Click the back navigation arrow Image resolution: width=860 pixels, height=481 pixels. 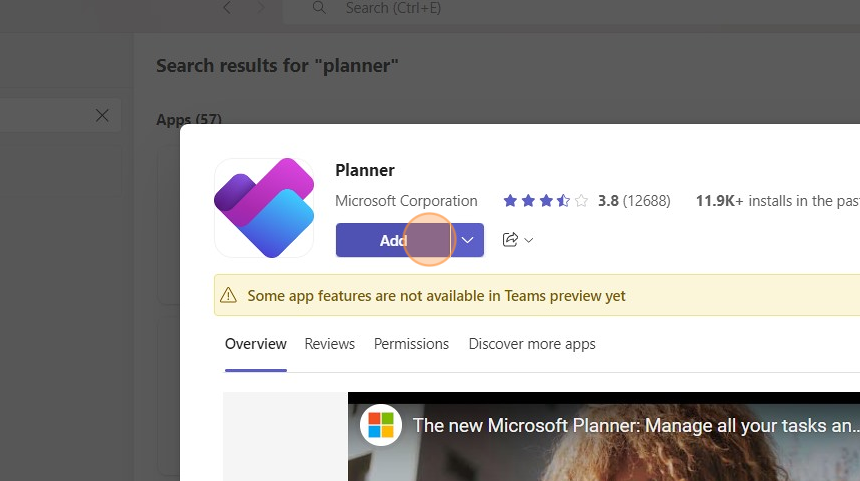pos(228,8)
